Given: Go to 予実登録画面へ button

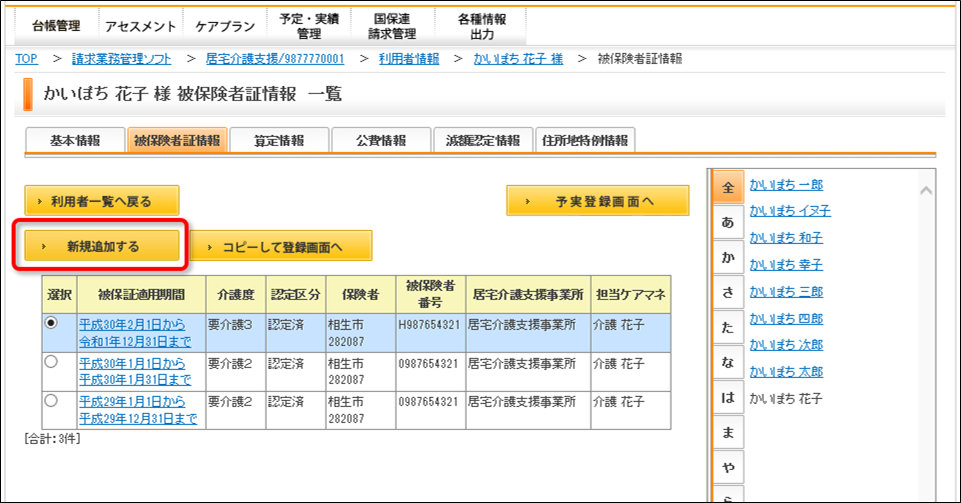Looking at the screenshot, I should tap(598, 201).
